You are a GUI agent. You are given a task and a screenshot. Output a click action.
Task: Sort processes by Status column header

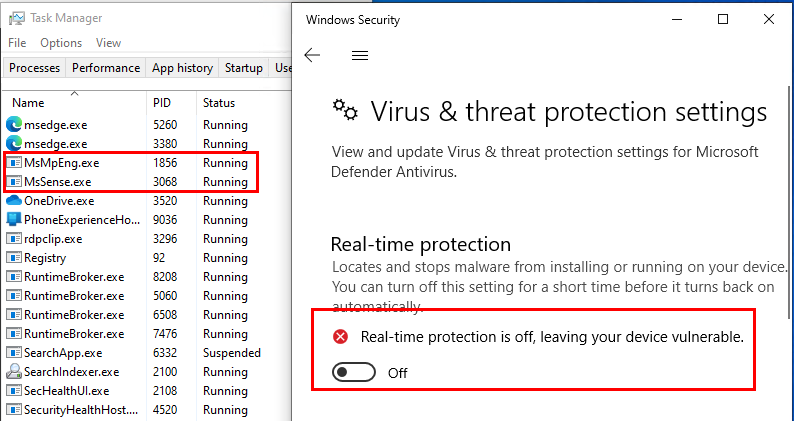219,103
